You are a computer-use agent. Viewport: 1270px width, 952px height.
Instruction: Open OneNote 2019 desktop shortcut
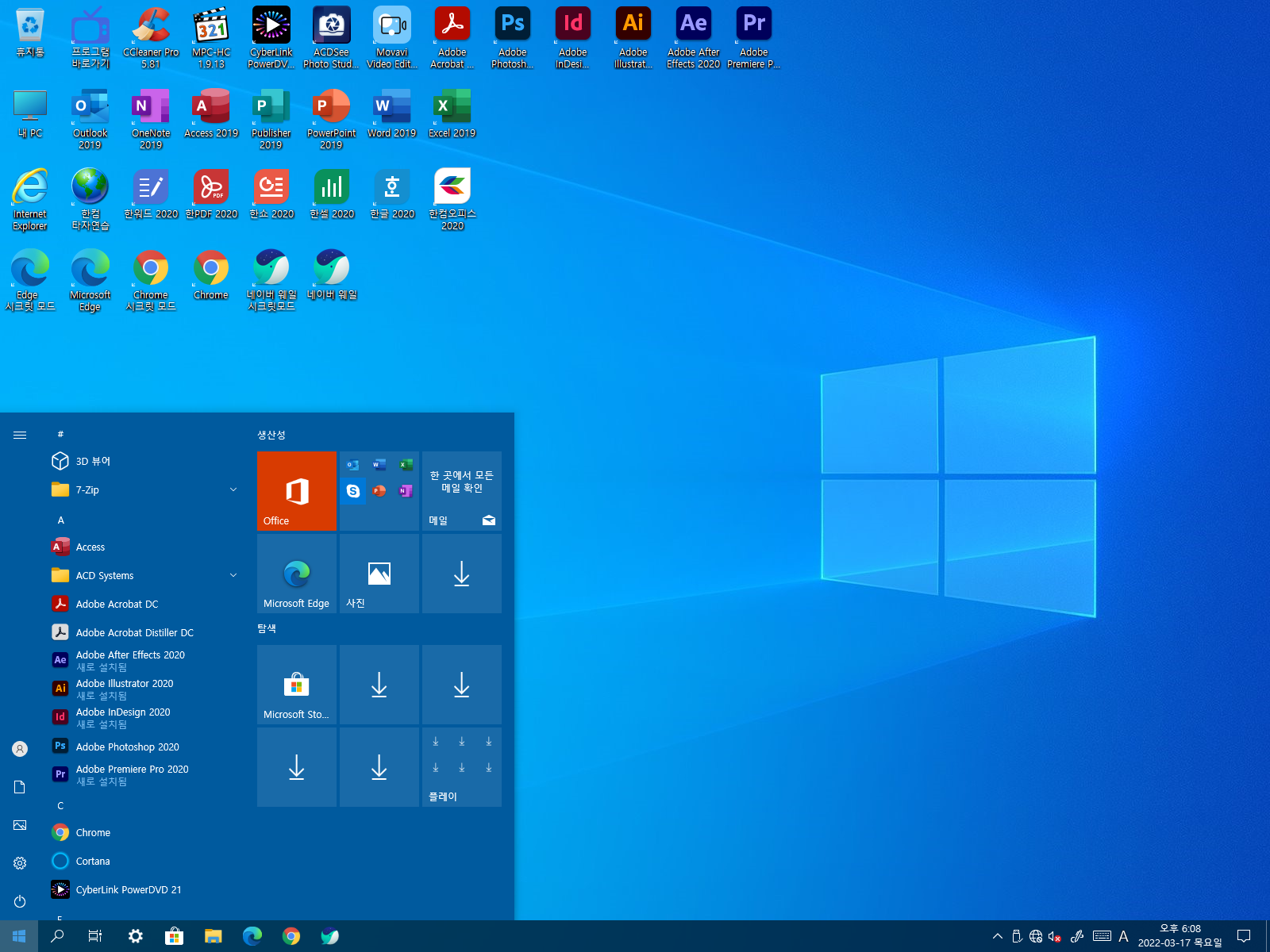(151, 119)
